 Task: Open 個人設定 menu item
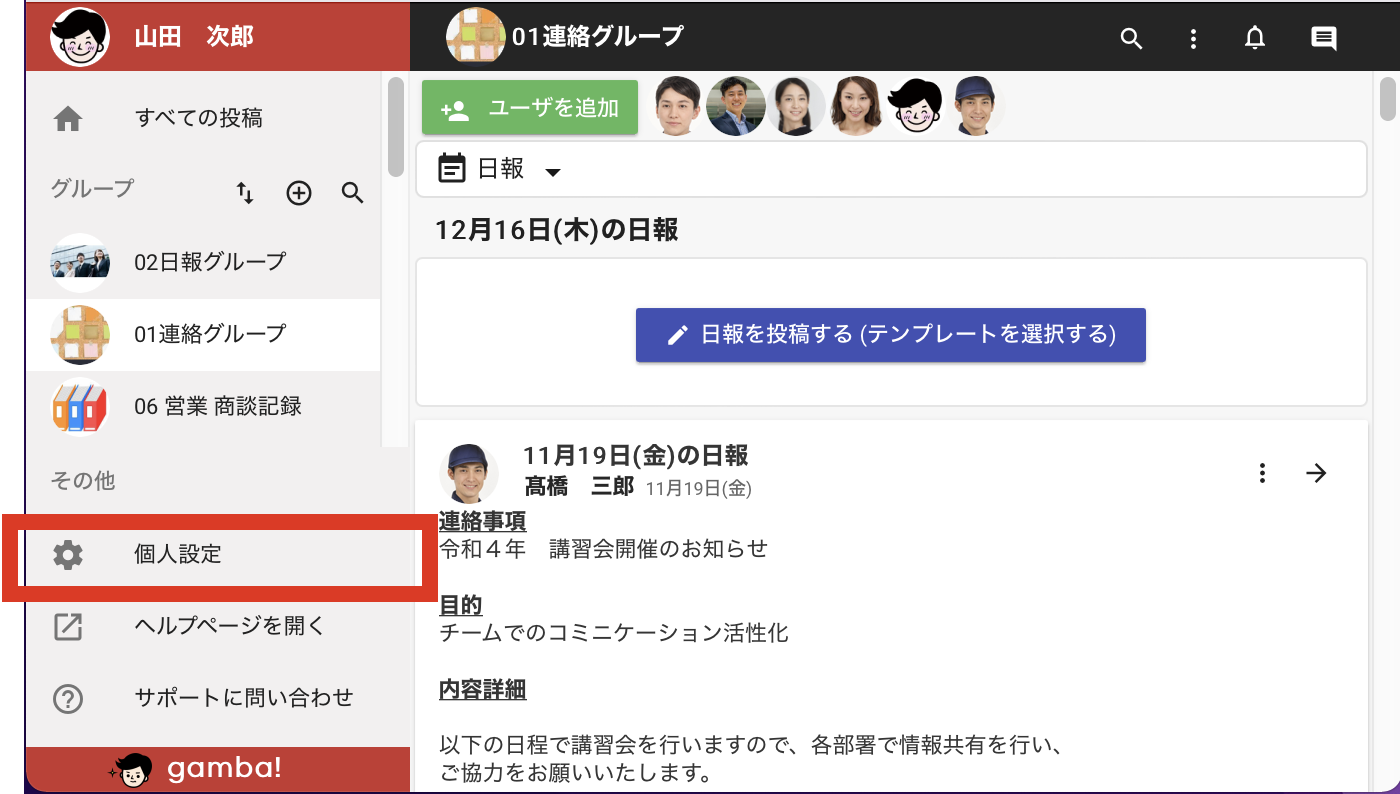(218, 554)
